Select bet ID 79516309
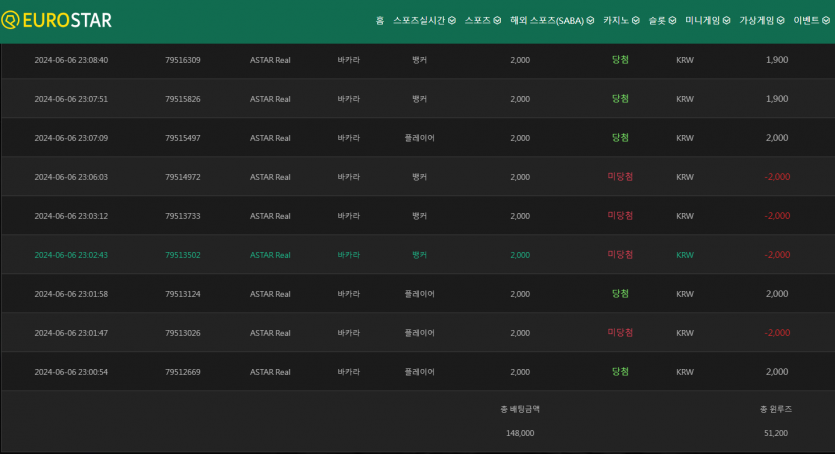 pyautogui.click(x=183, y=60)
